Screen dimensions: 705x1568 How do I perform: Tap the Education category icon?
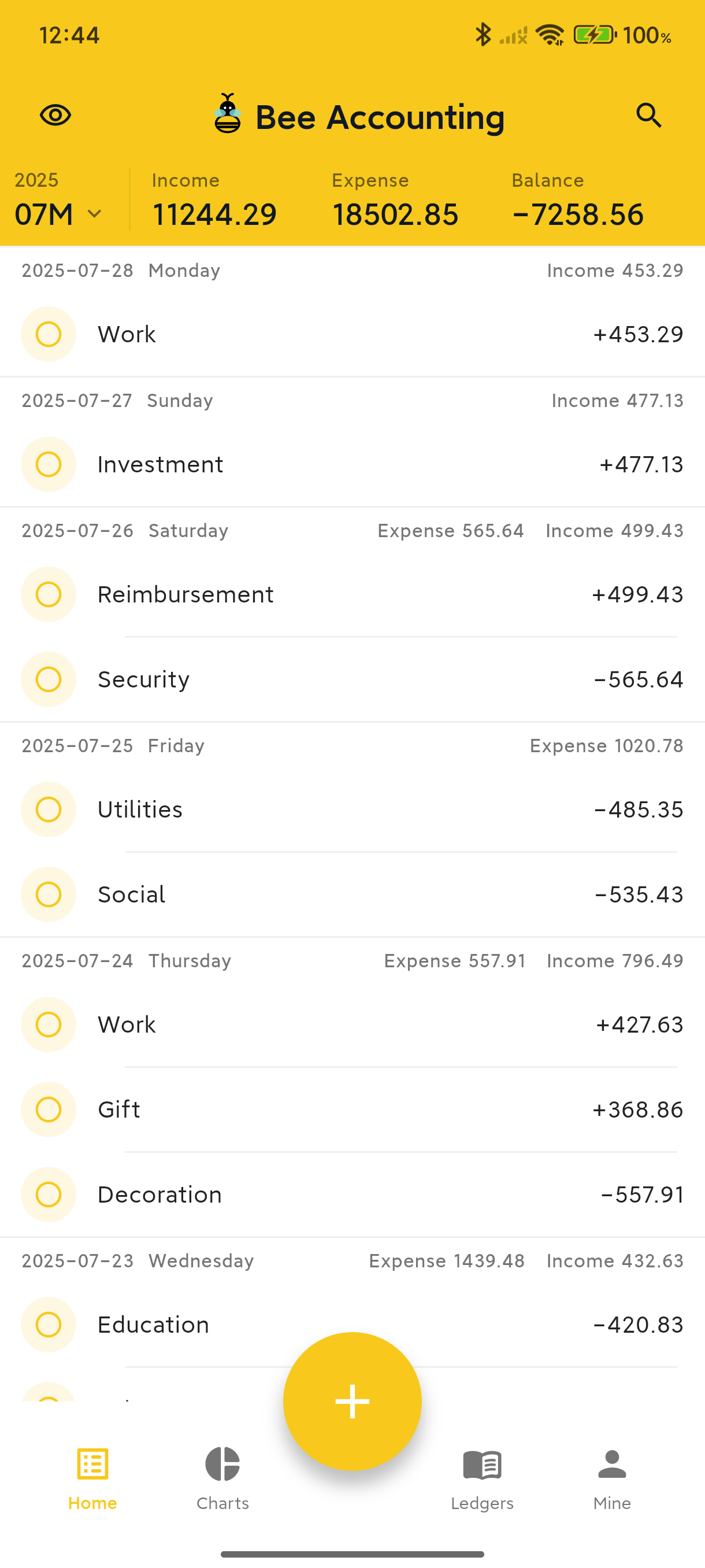click(49, 1325)
